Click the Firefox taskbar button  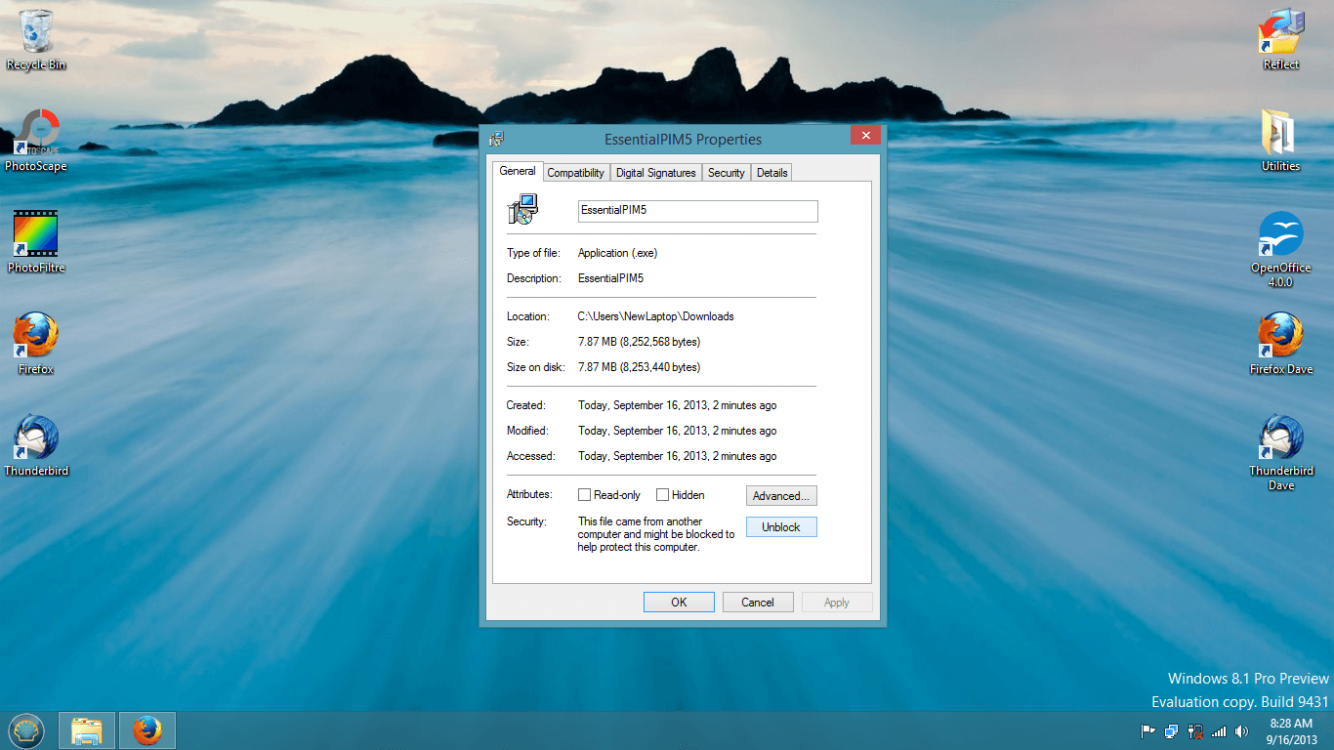[x=147, y=731]
